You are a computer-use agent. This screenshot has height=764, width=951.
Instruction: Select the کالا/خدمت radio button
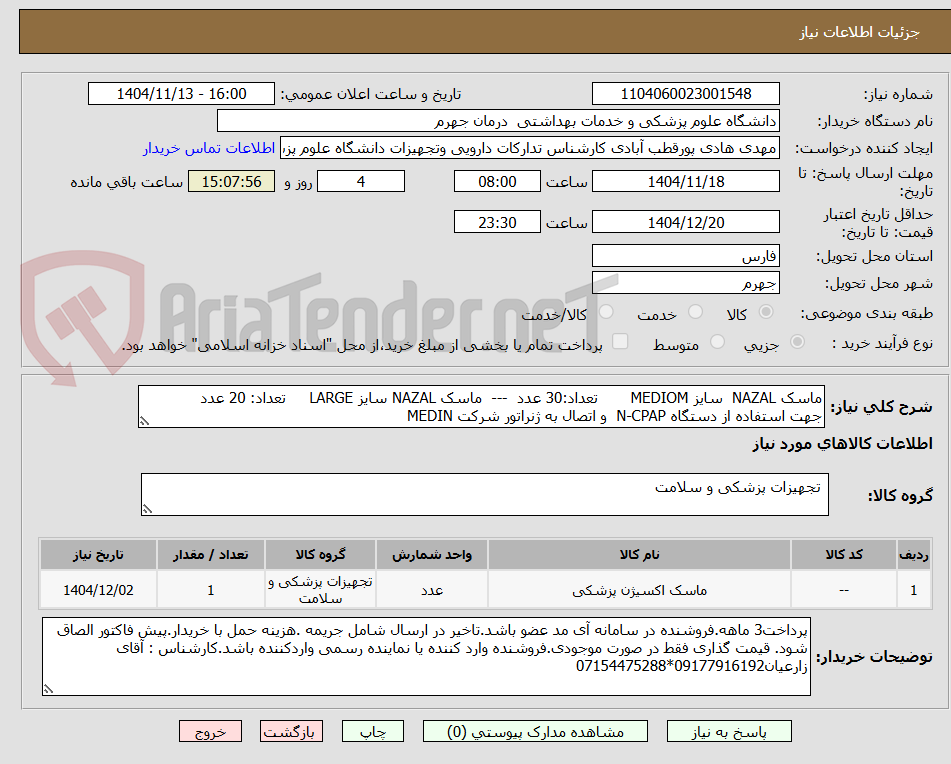click(x=606, y=312)
